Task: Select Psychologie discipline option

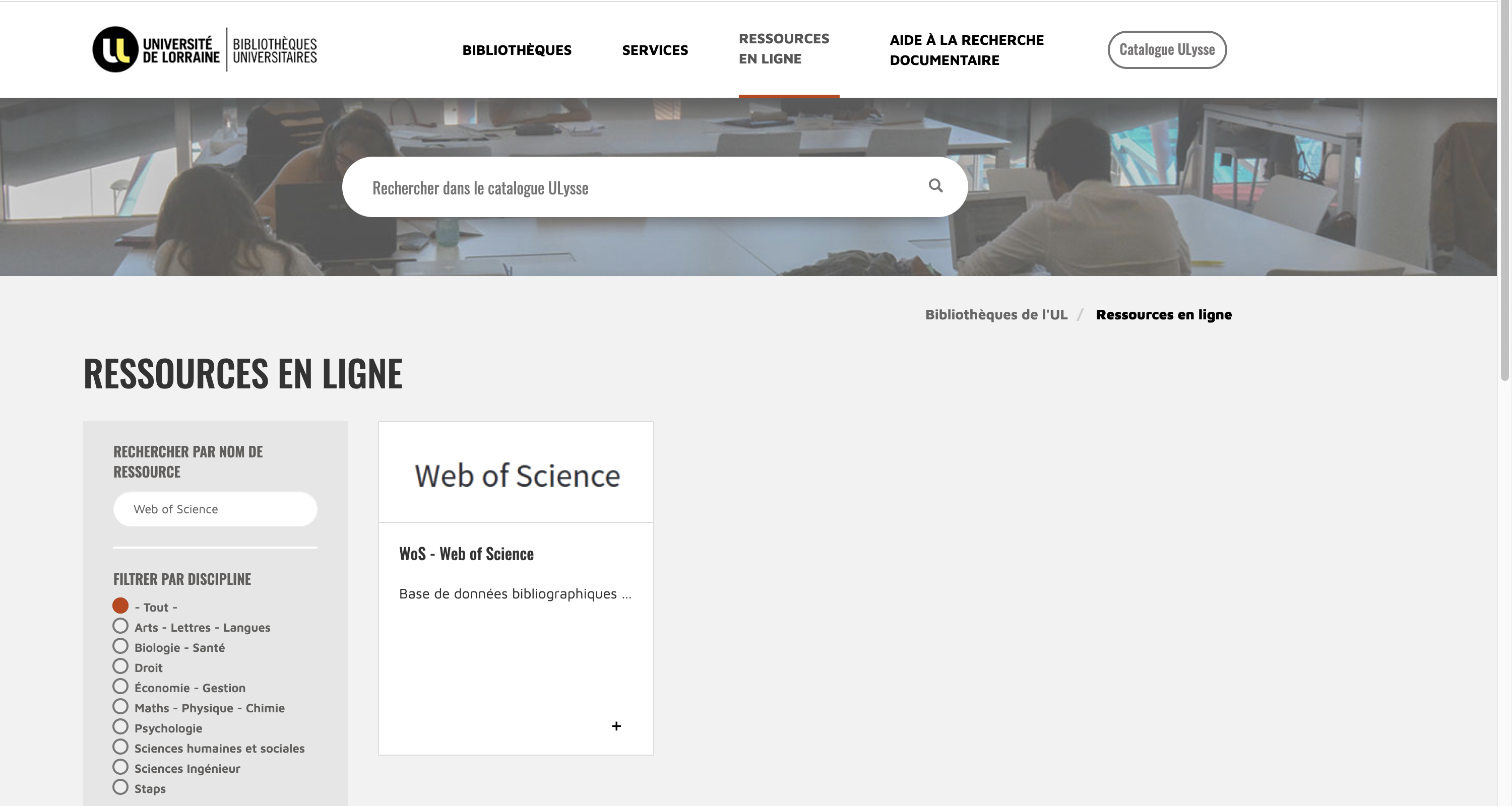Action: pos(120,727)
